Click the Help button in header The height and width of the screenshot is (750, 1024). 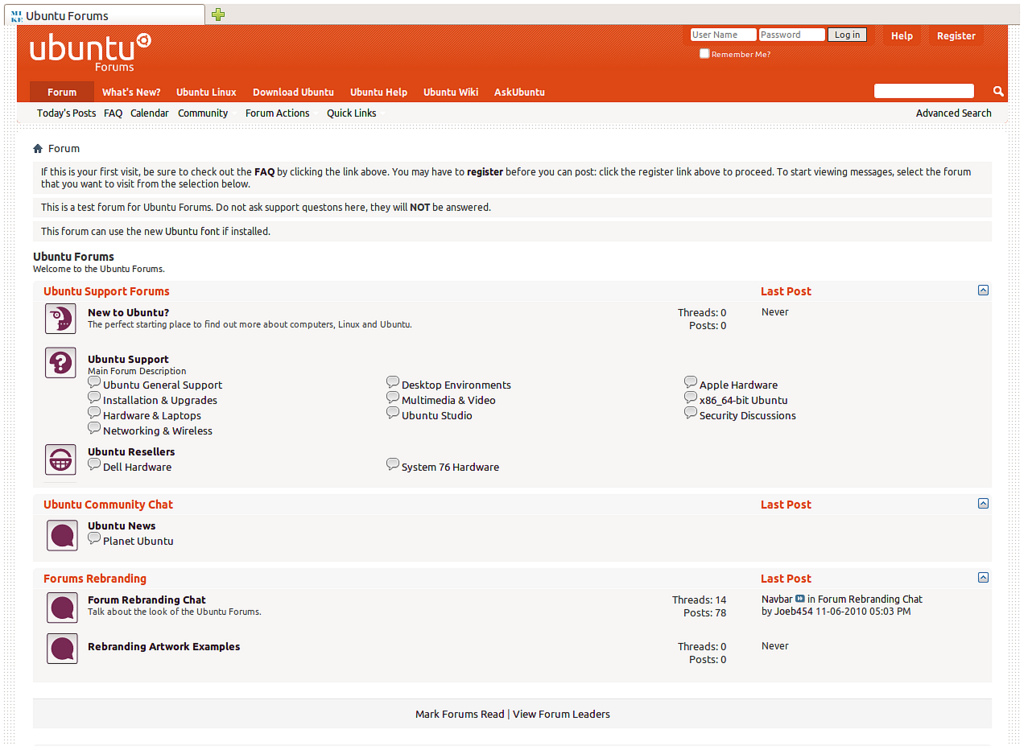click(901, 36)
